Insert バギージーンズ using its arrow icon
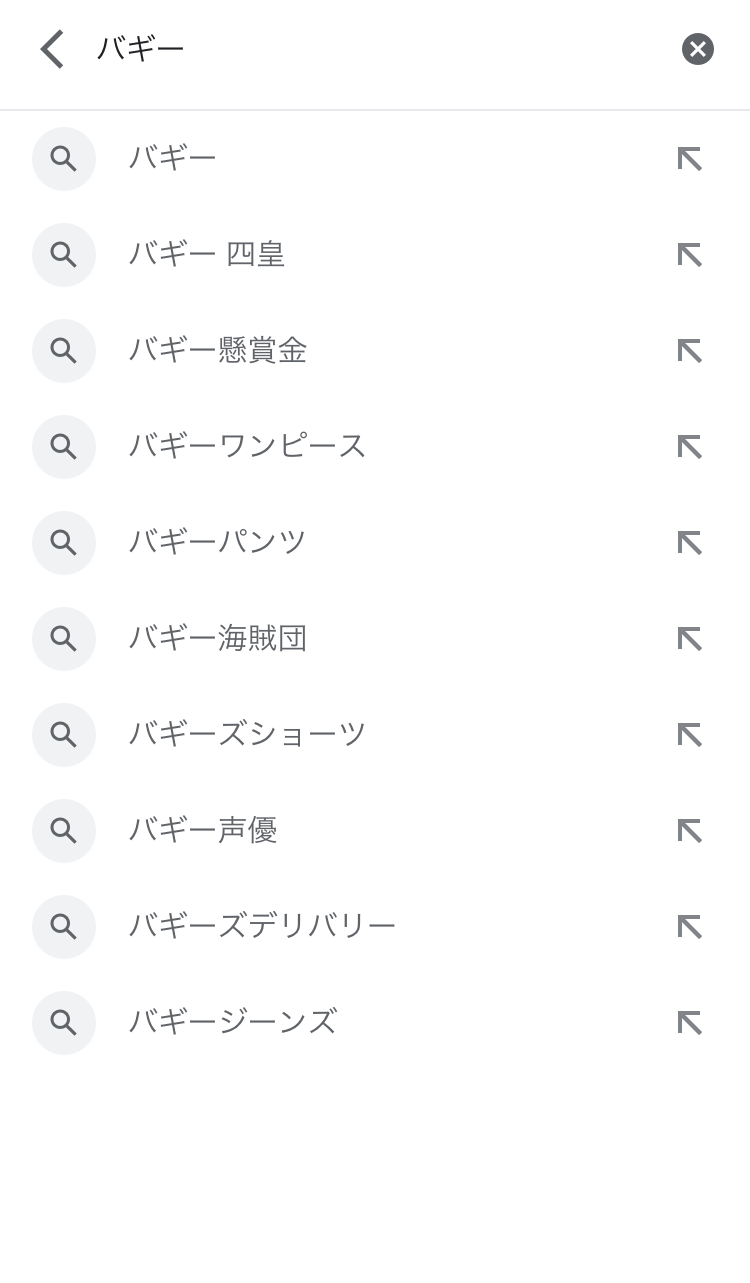The height and width of the screenshot is (1283, 750). point(690,1023)
